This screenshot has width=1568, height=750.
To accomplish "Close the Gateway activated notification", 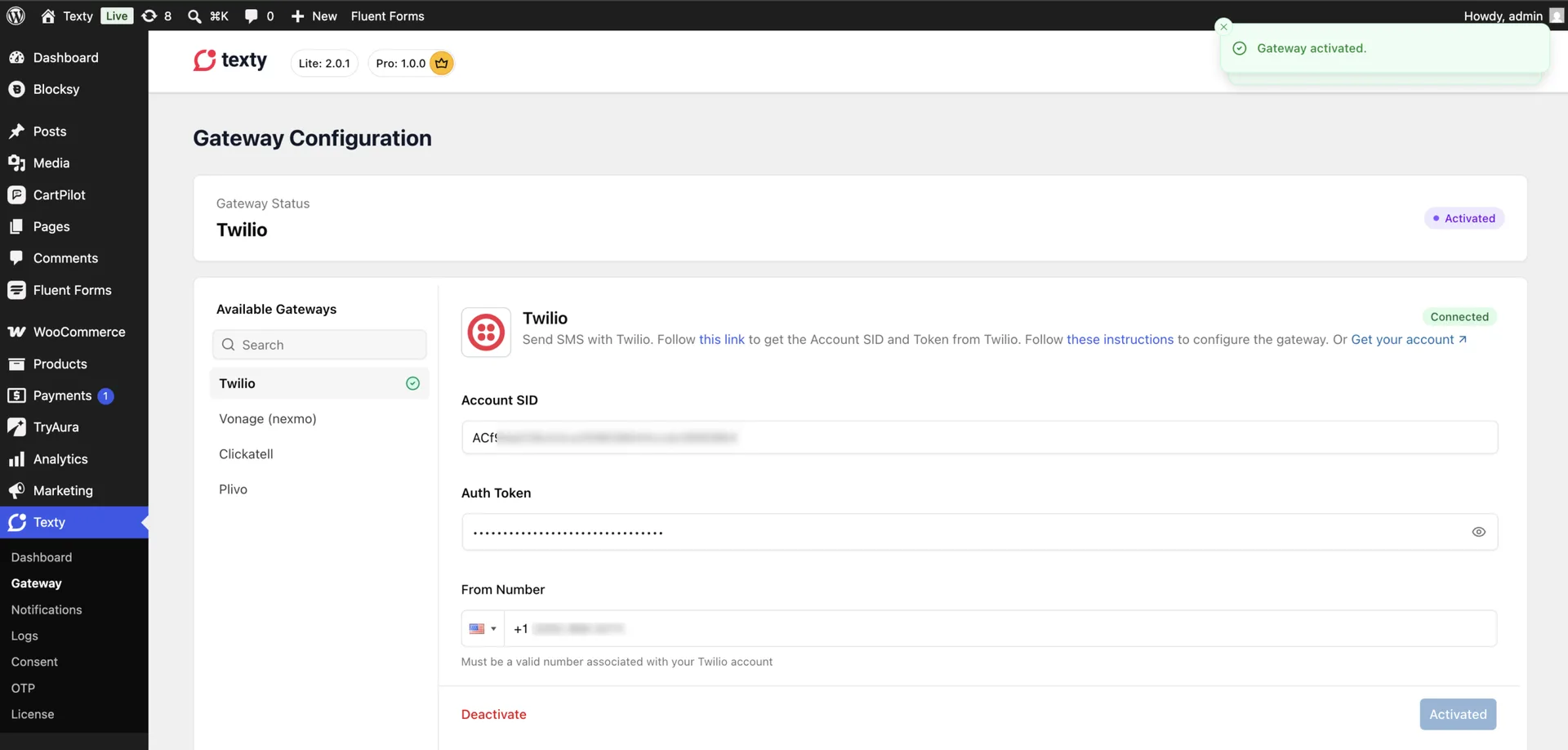I will point(1223,27).
